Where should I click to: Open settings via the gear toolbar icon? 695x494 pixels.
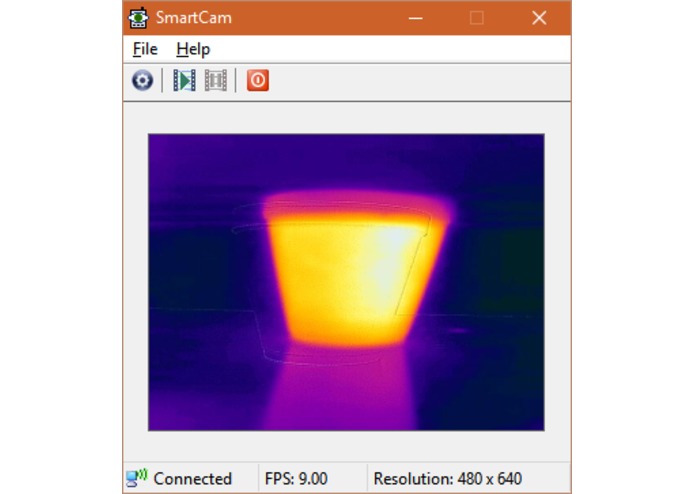pos(143,80)
